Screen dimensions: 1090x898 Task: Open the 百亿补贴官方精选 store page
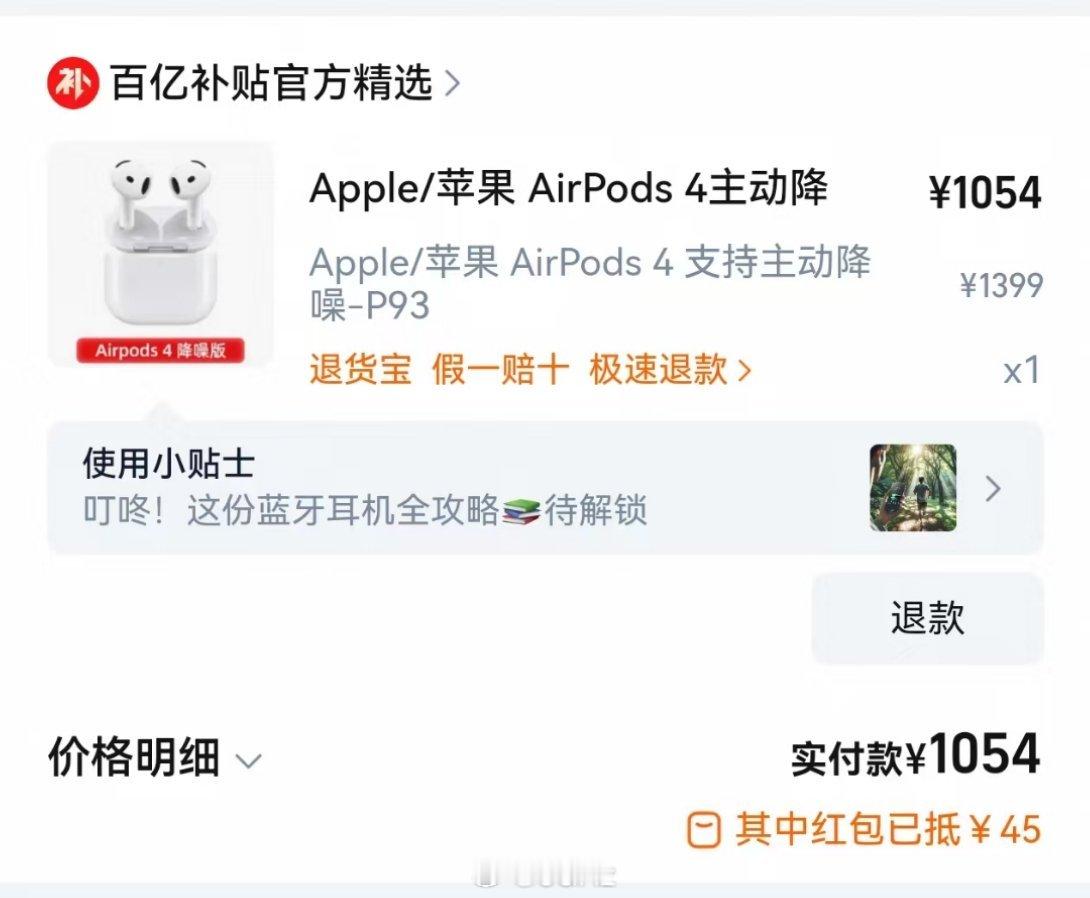point(271,83)
